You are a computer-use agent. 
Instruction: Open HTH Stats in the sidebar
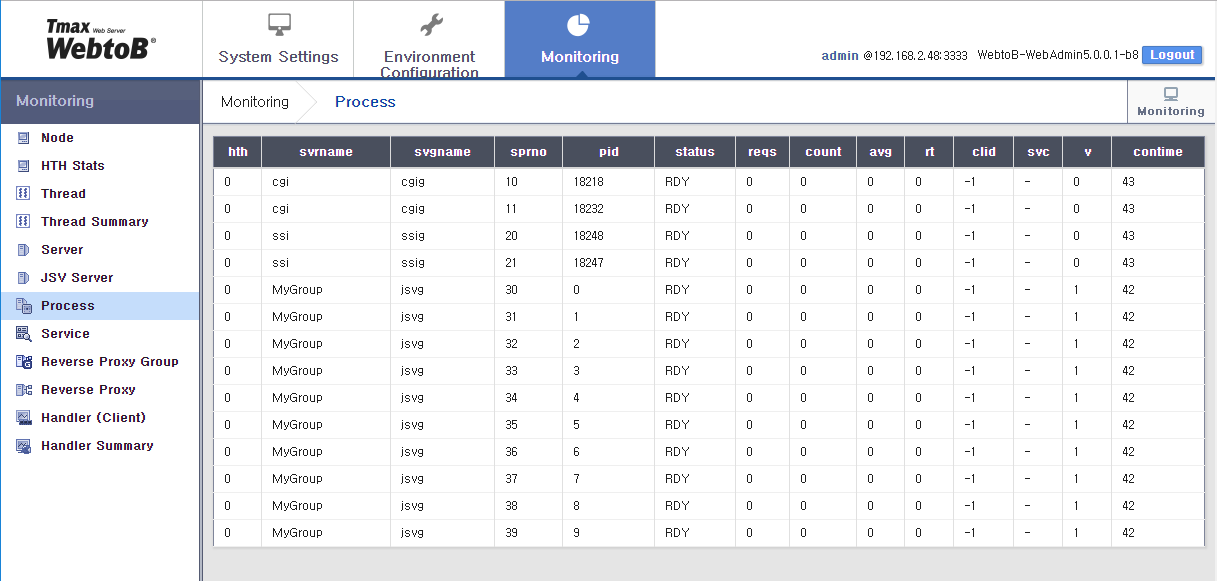(x=100, y=166)
